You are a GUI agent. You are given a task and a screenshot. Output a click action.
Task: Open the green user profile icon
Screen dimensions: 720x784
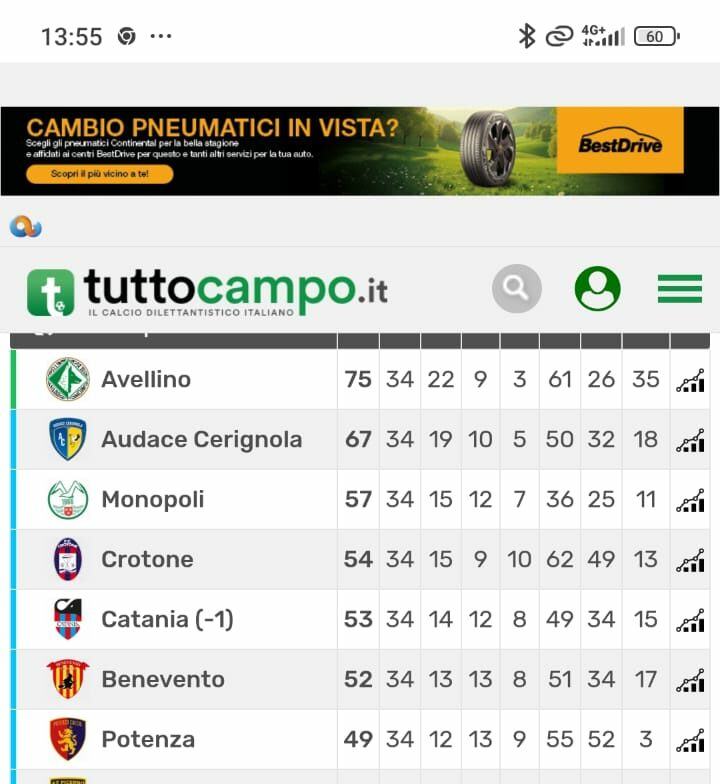tap(598, 288)
